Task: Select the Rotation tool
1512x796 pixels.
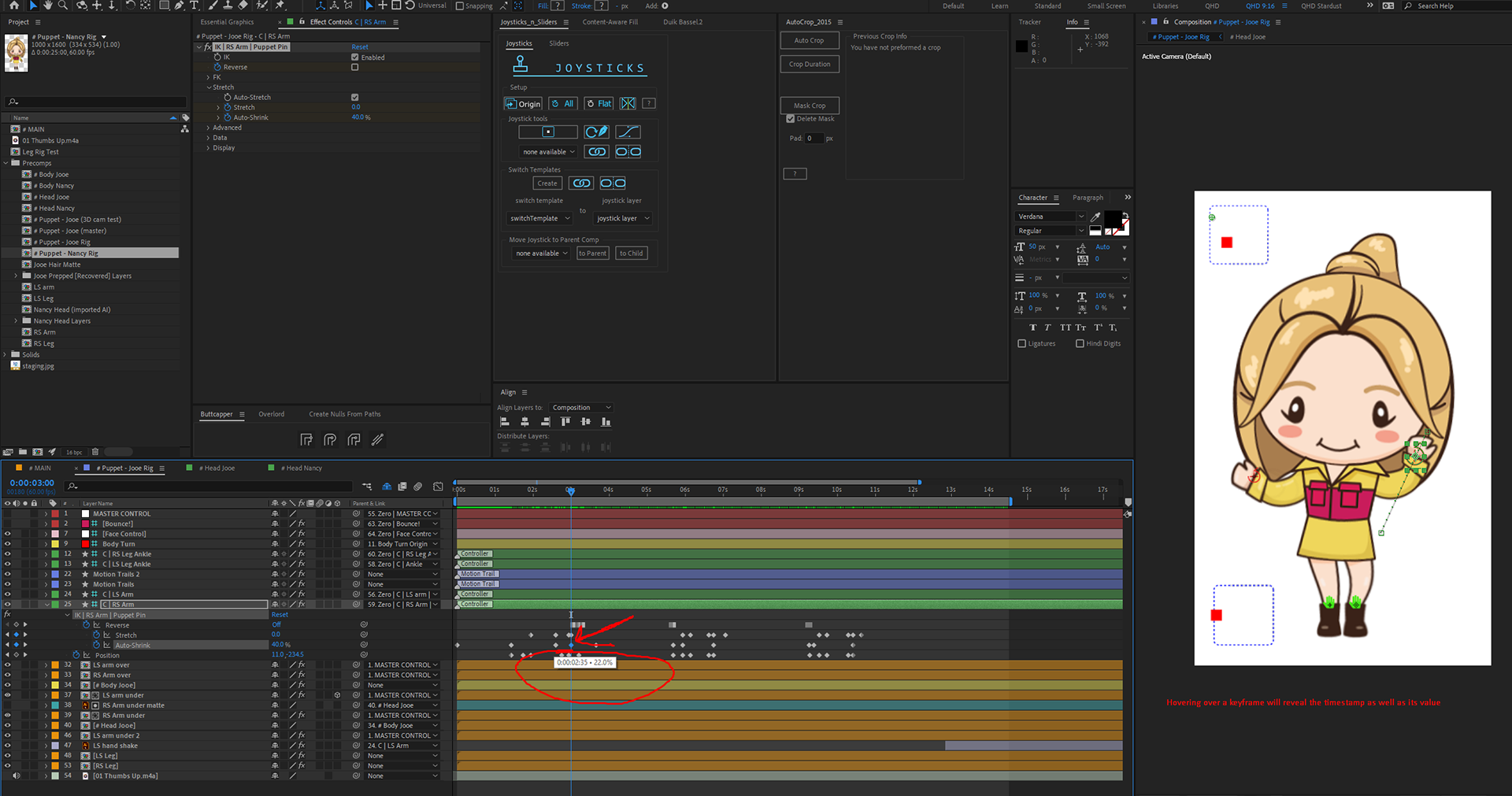Action: tap(130, 5)
